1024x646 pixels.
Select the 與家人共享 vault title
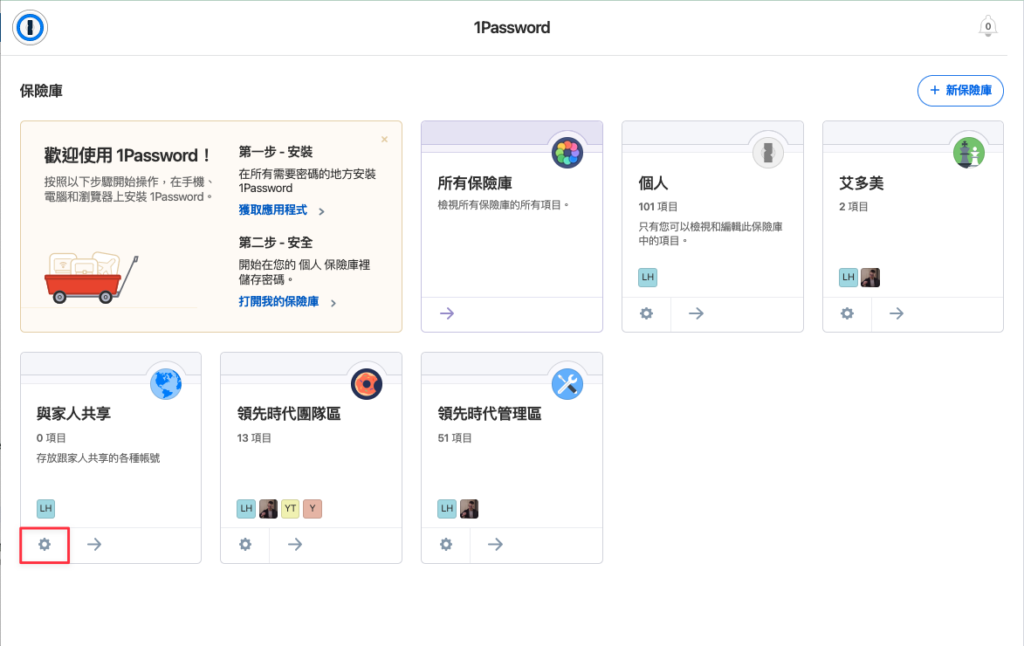coord(74,413)
